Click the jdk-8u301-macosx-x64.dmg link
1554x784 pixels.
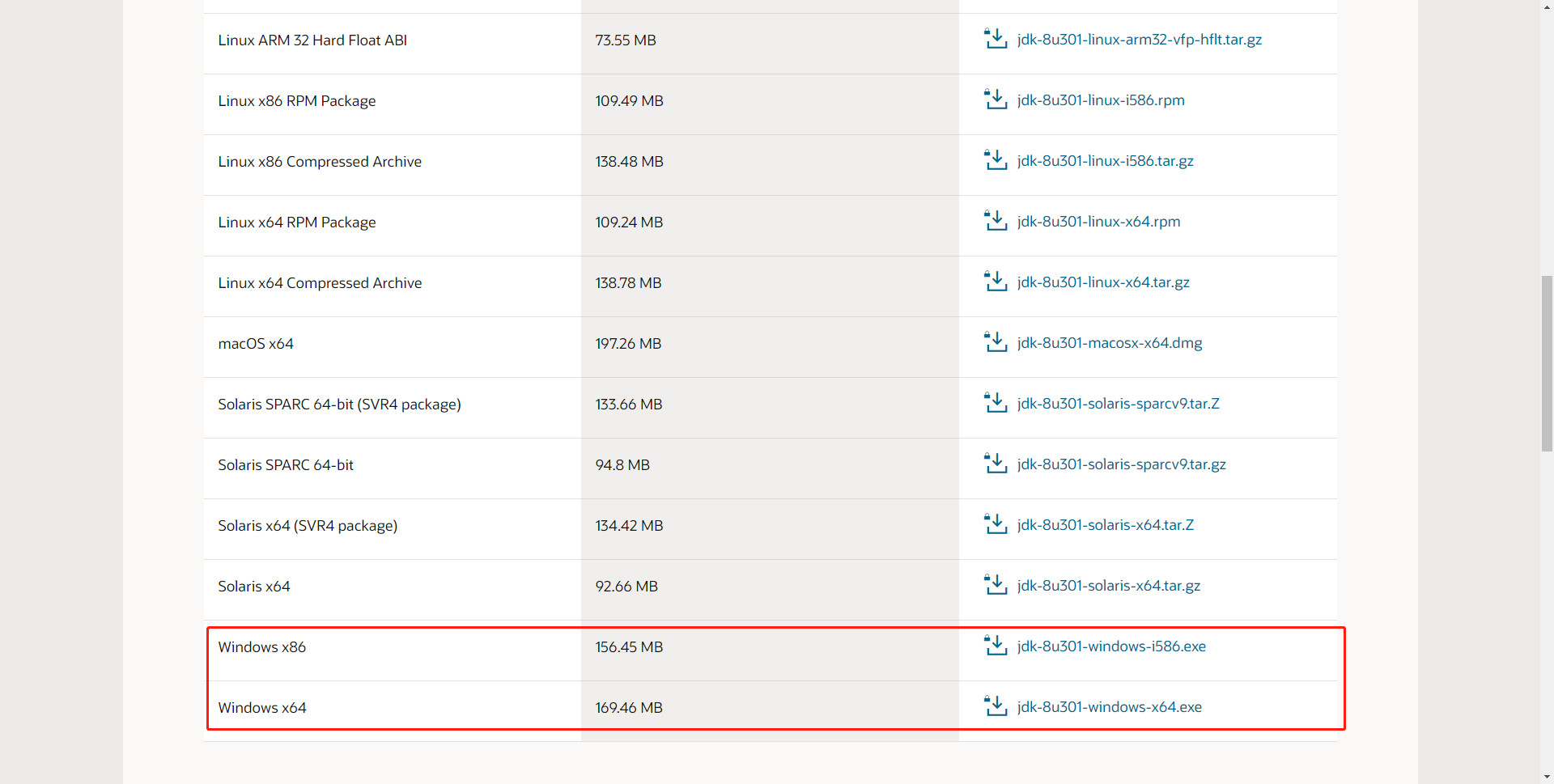pos(1110,343)
